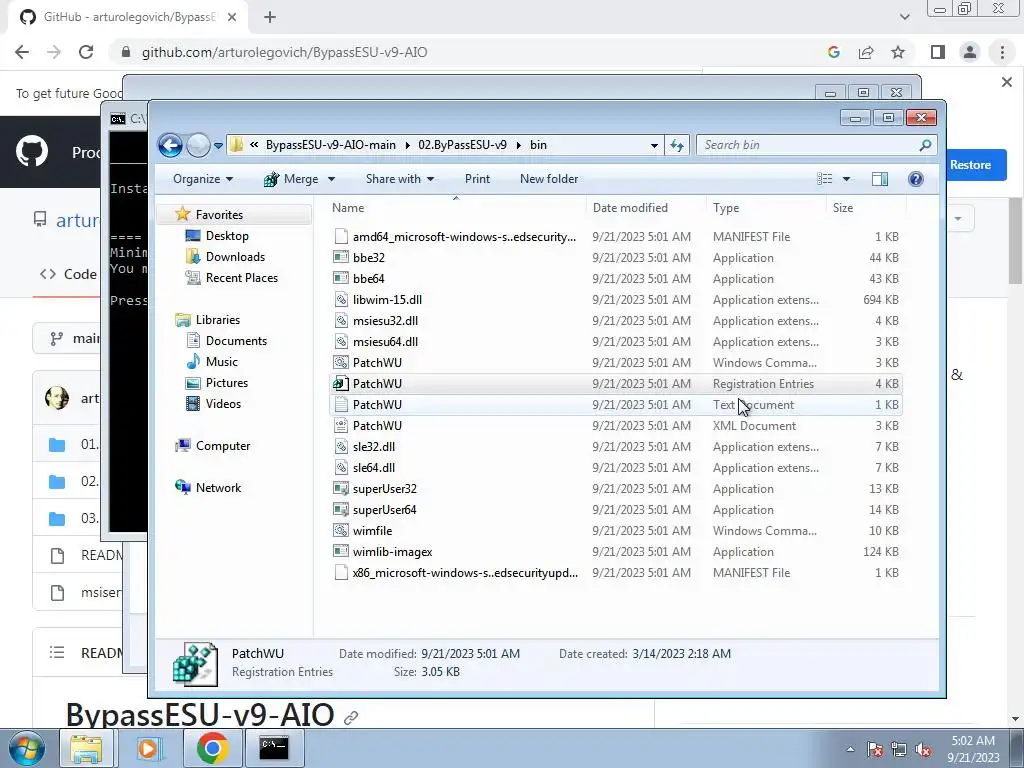Select PatchWU XML Document file

[616, 425]
